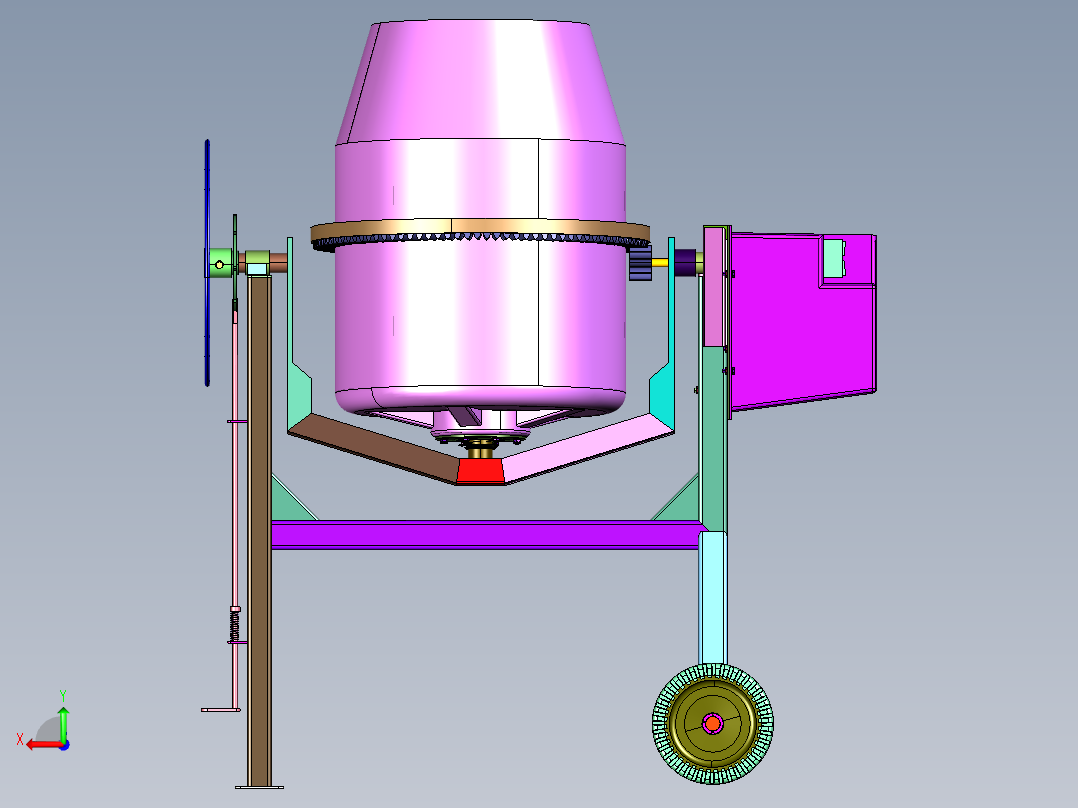The image size is (1078, 808).
Task: Select the orange wheel hub center
Action: 713,724
